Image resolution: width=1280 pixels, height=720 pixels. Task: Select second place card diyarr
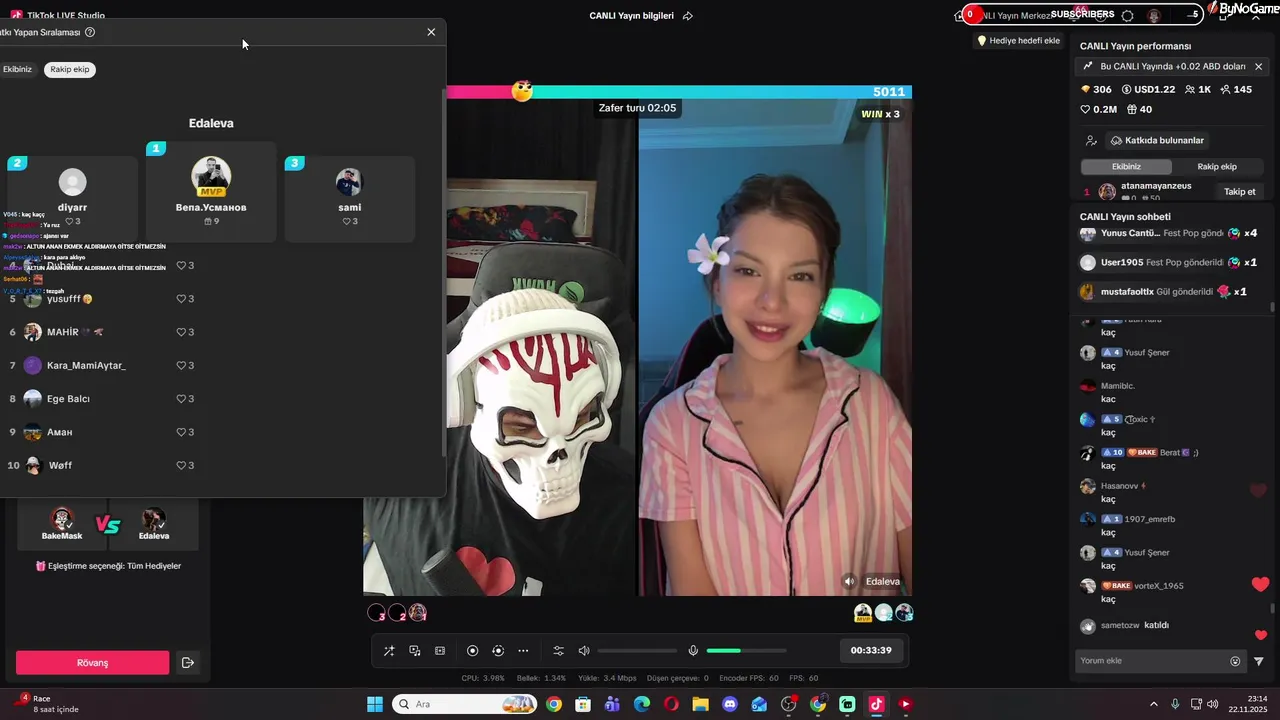(72, 199)
